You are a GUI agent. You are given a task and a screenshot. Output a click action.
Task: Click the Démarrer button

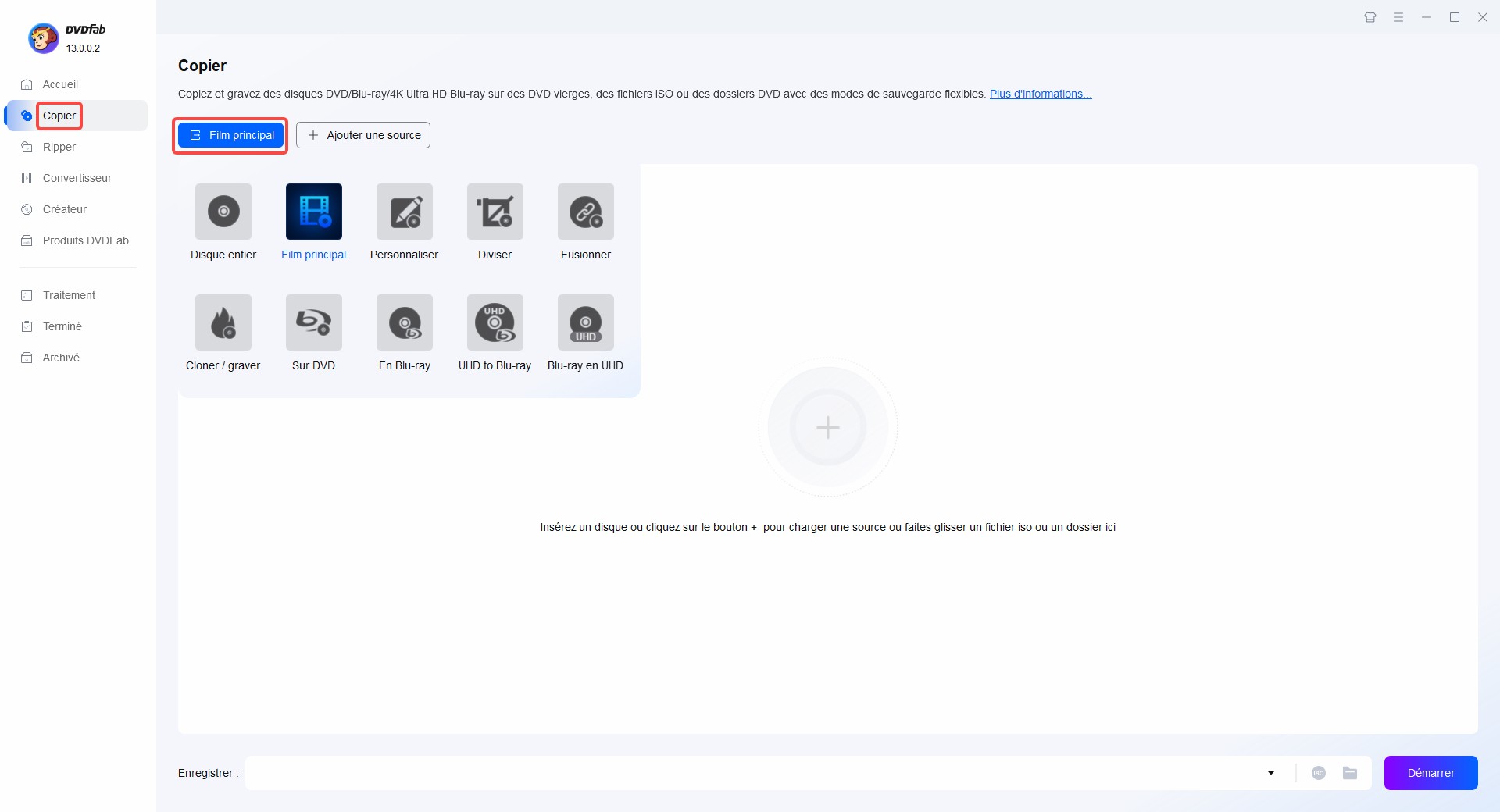1430,773
